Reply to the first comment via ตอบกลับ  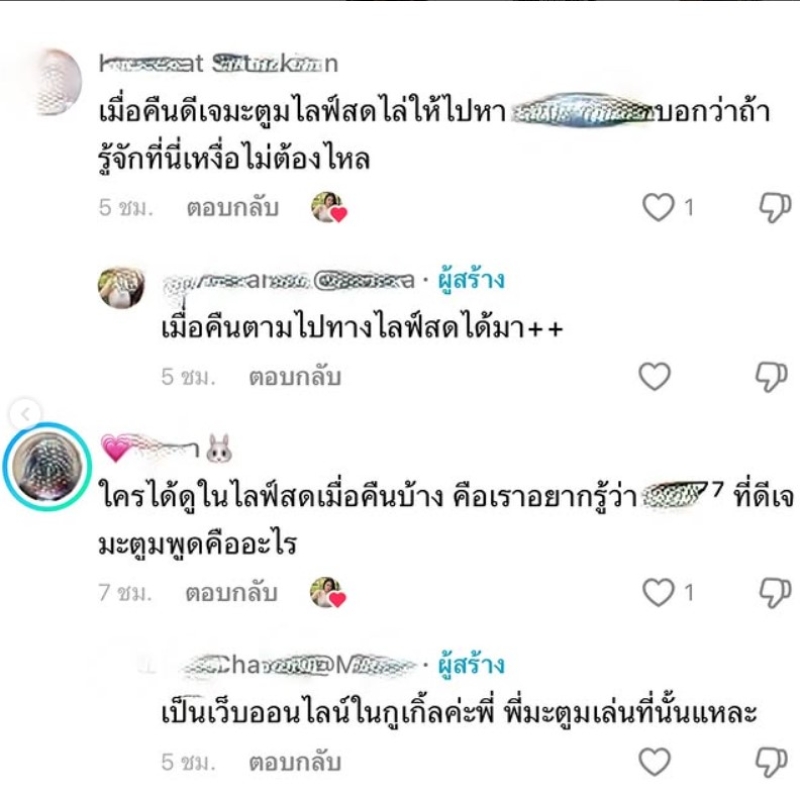pyautogui.click(x=233, y=208)
